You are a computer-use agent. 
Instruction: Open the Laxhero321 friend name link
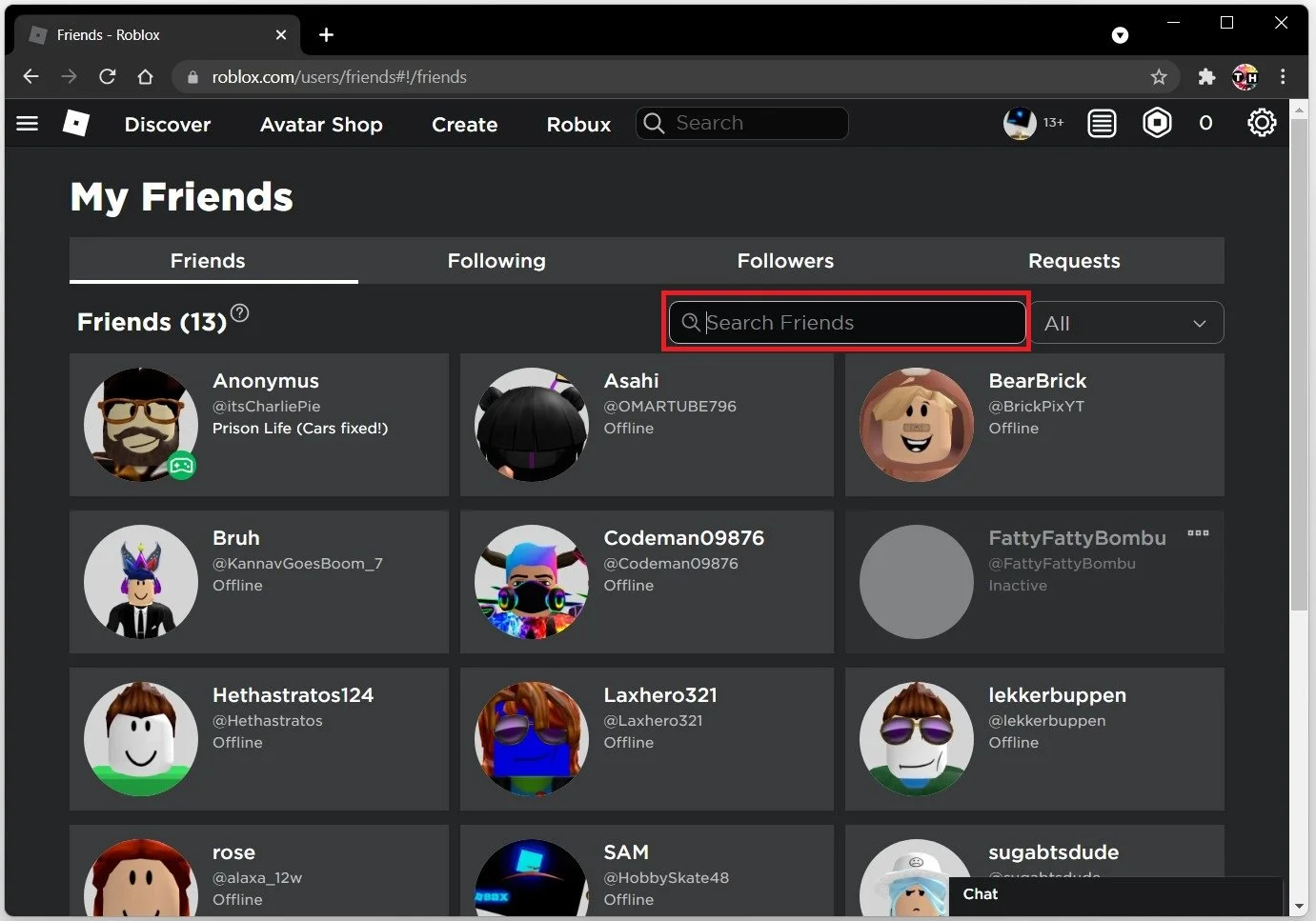pos(660,695)
